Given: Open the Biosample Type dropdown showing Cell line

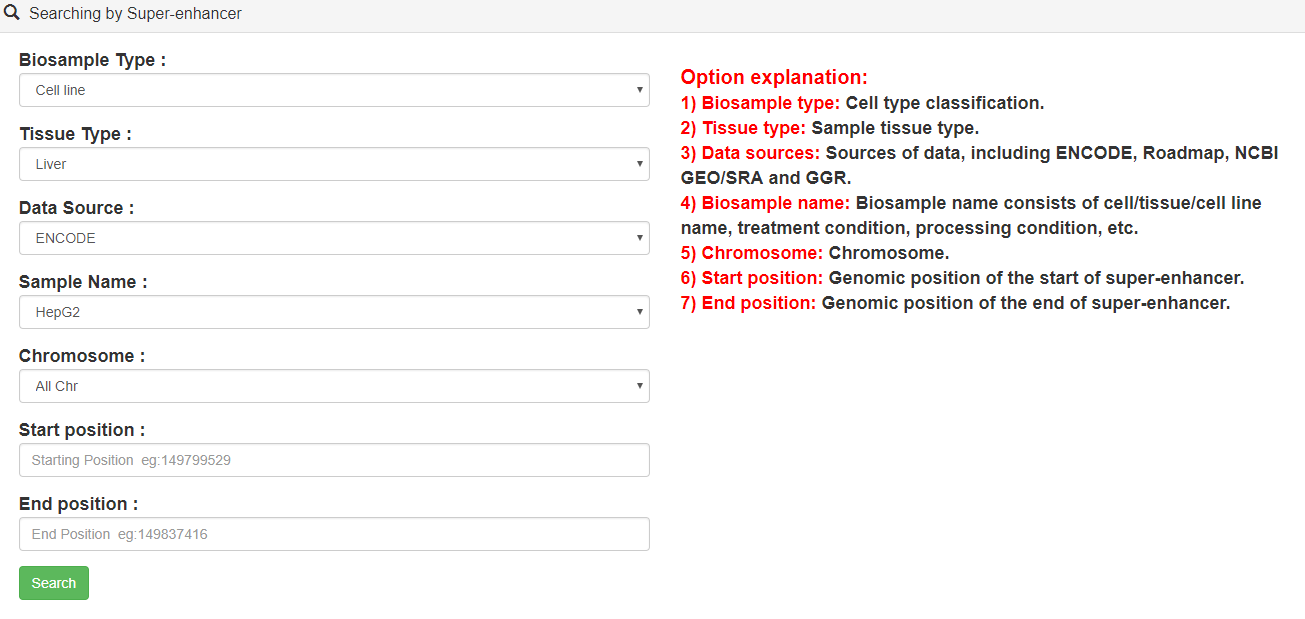Looking at the screenshot, I should (x=334, y=90).
